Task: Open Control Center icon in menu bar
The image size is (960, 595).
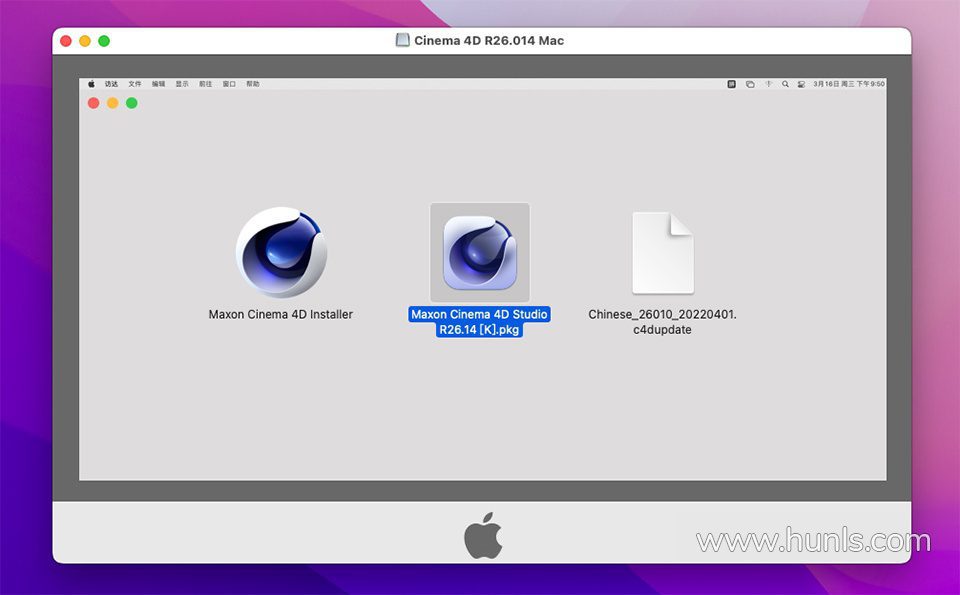Action: (801, 84)
